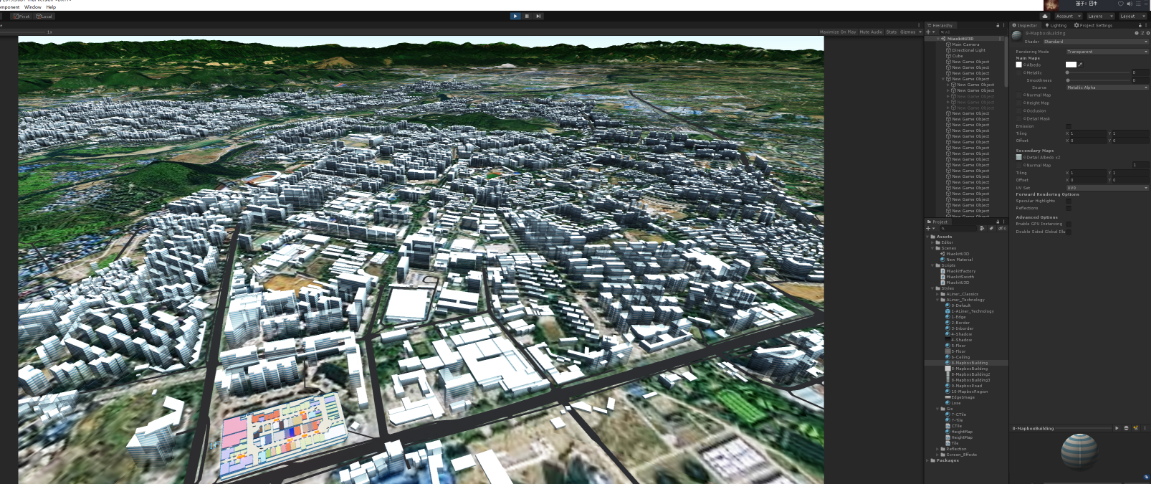Click Maximize On Play button

[x=837, y=32]
